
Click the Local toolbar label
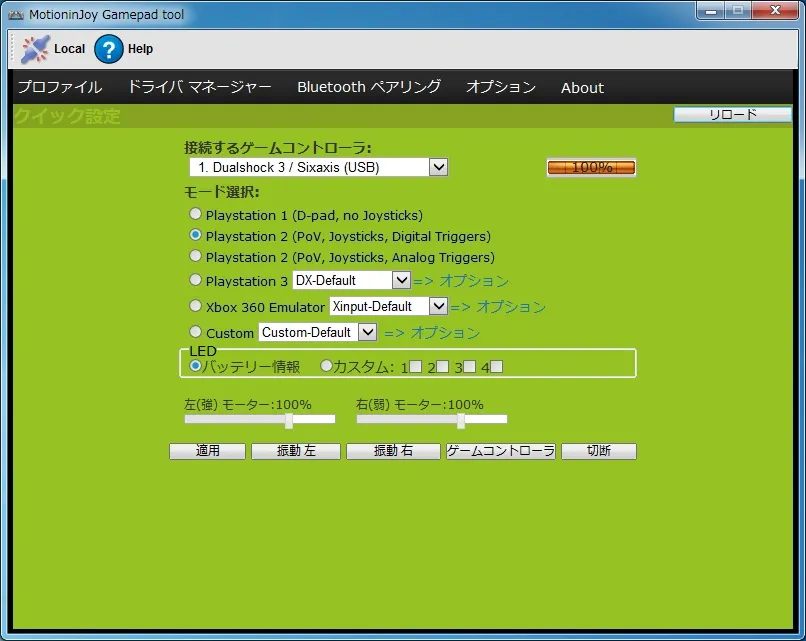pos(69,49)
